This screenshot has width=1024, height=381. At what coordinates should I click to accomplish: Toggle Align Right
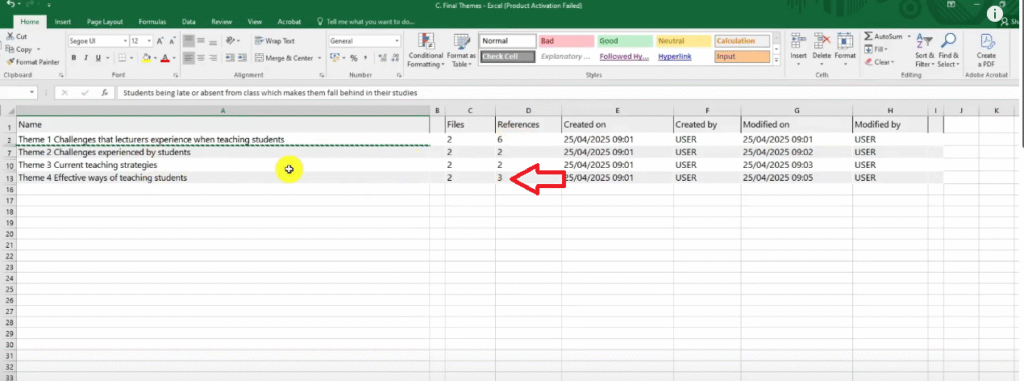(x=214, y=58)
